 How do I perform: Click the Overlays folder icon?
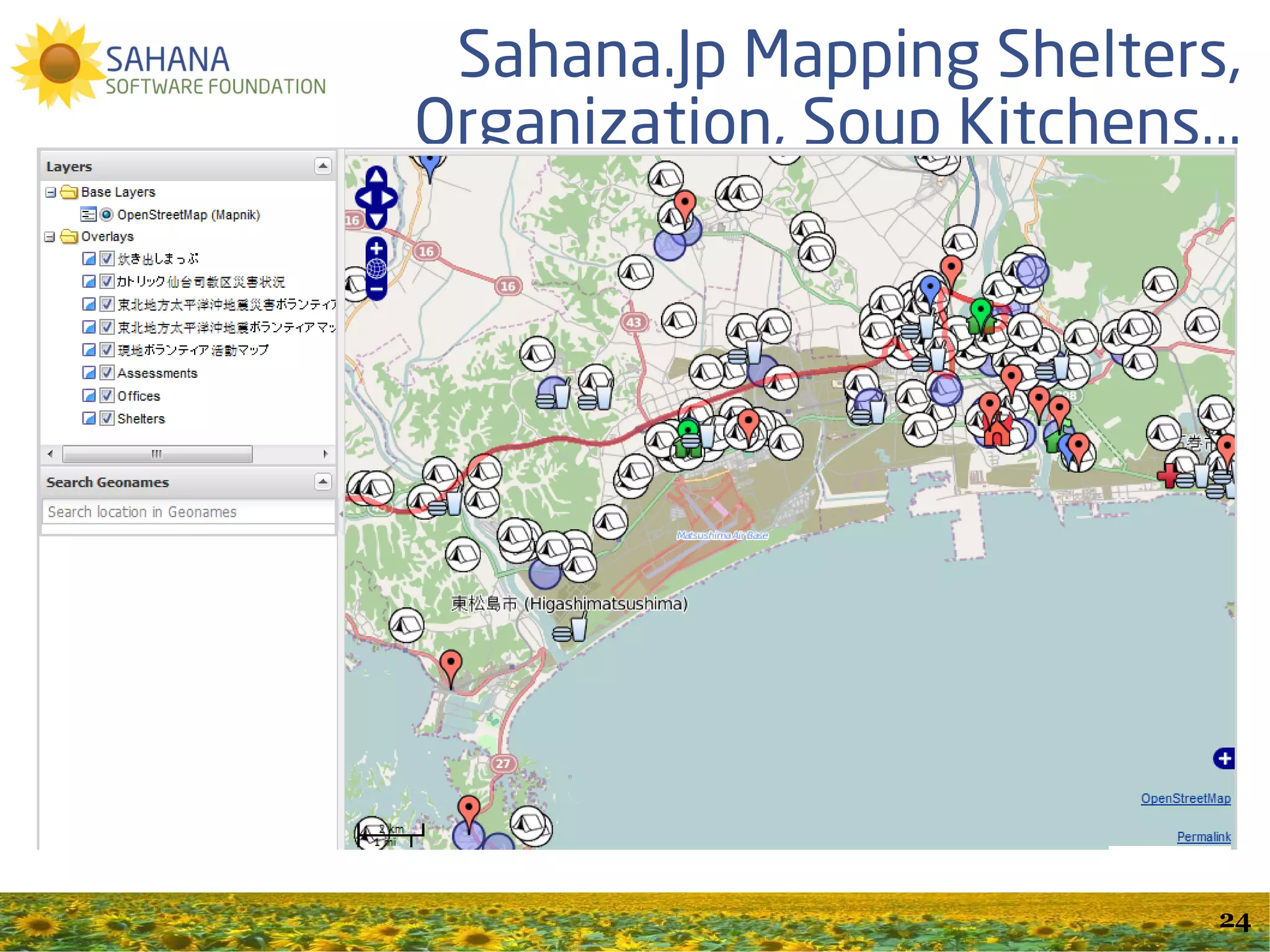(x=69, y=236)
